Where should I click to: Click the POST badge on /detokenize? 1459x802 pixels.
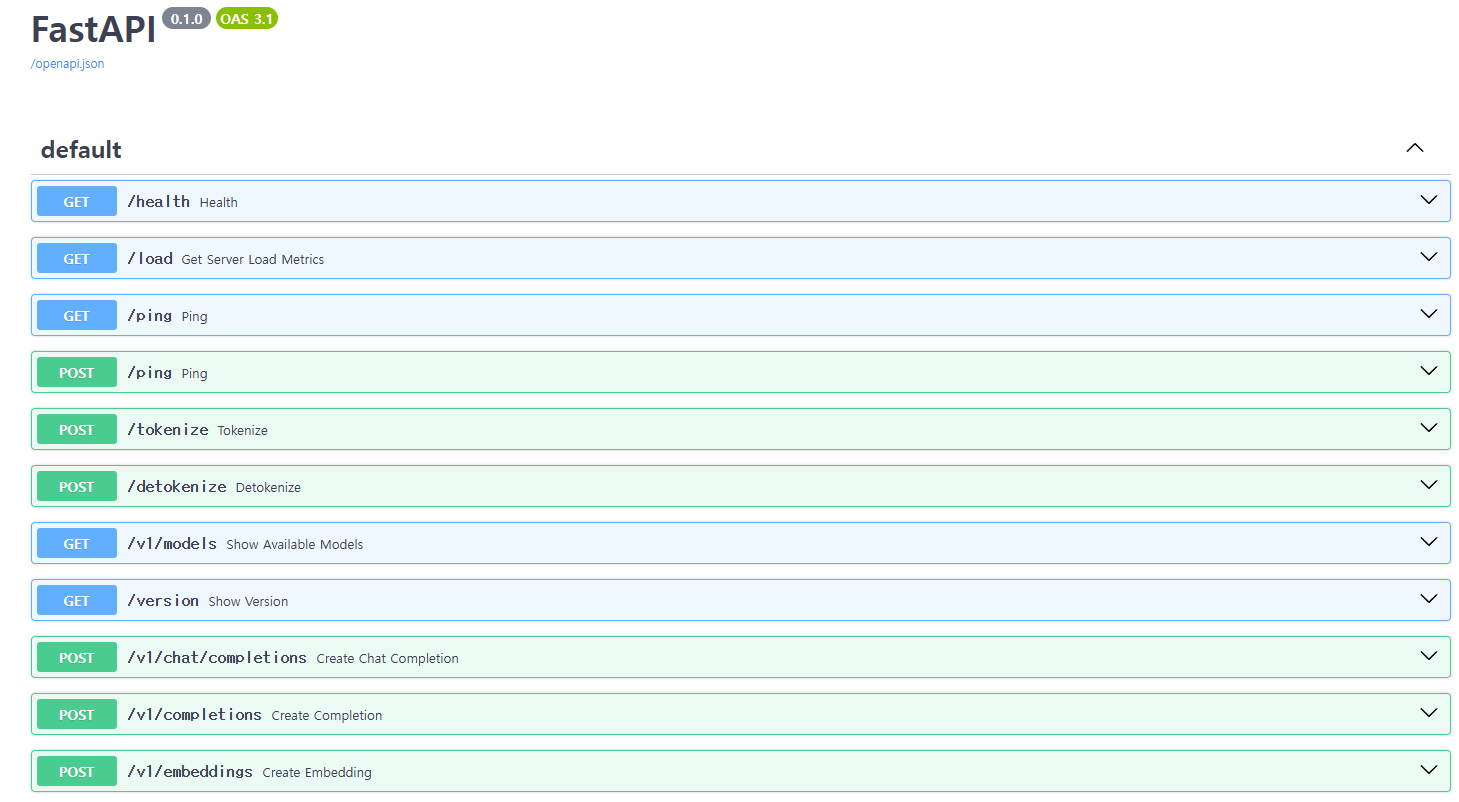[77, 486]
